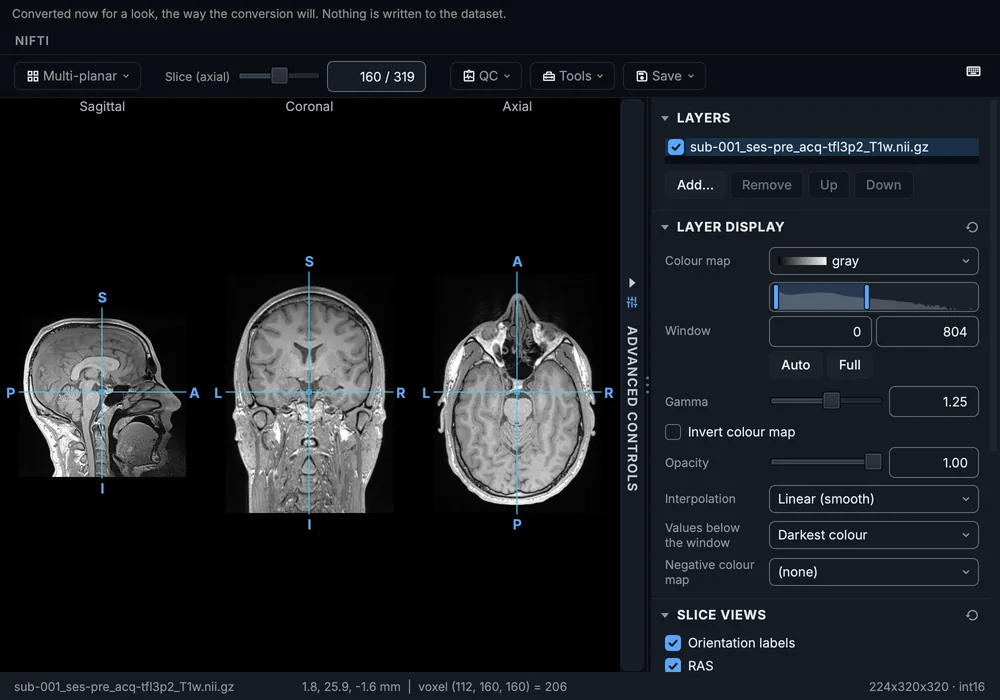Viewport: 1000px width, 700px height.
Task: Move the layer Up
Action: point(828,185)
